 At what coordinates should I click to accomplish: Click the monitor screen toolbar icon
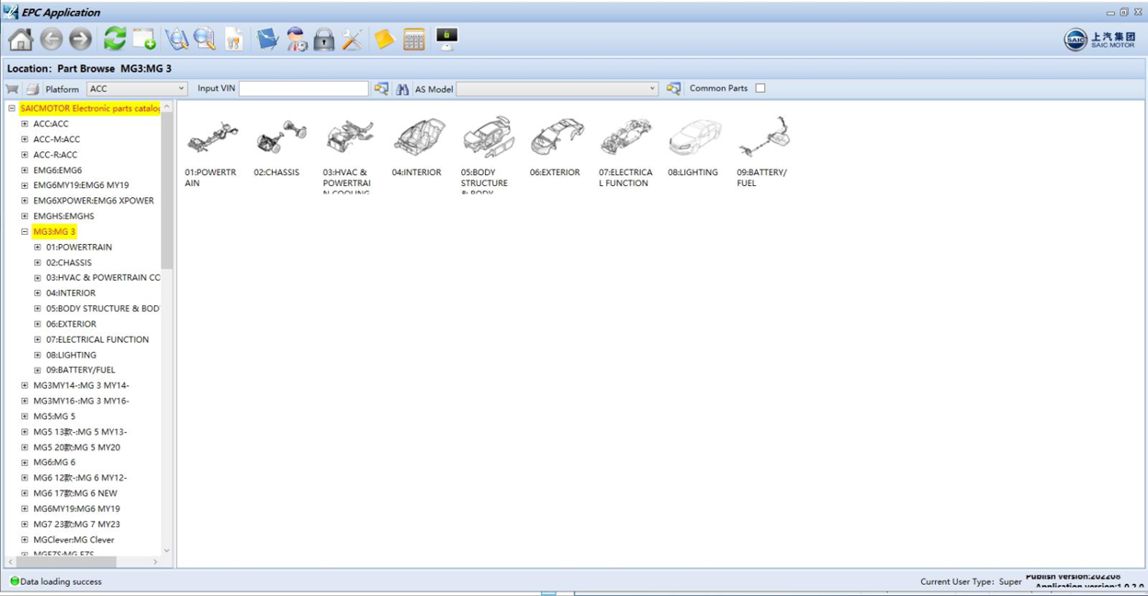point(447,38)
